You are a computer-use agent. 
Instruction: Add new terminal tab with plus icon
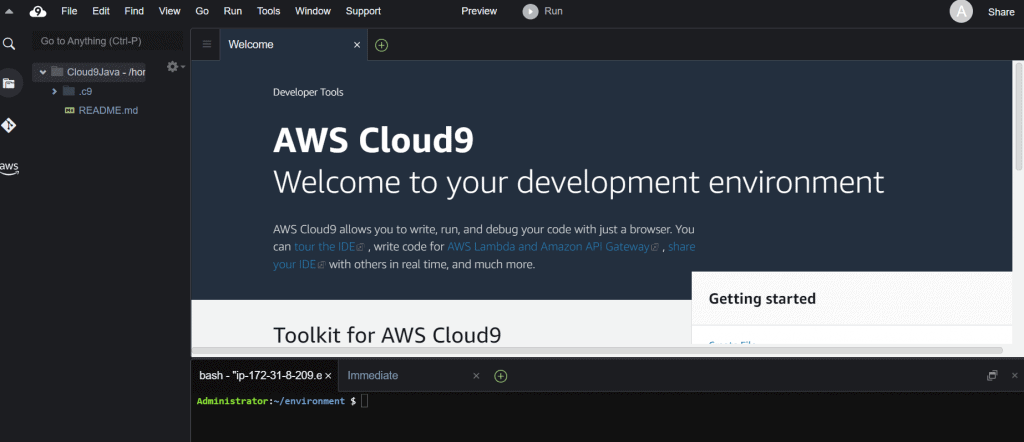(x=501, y=376)
